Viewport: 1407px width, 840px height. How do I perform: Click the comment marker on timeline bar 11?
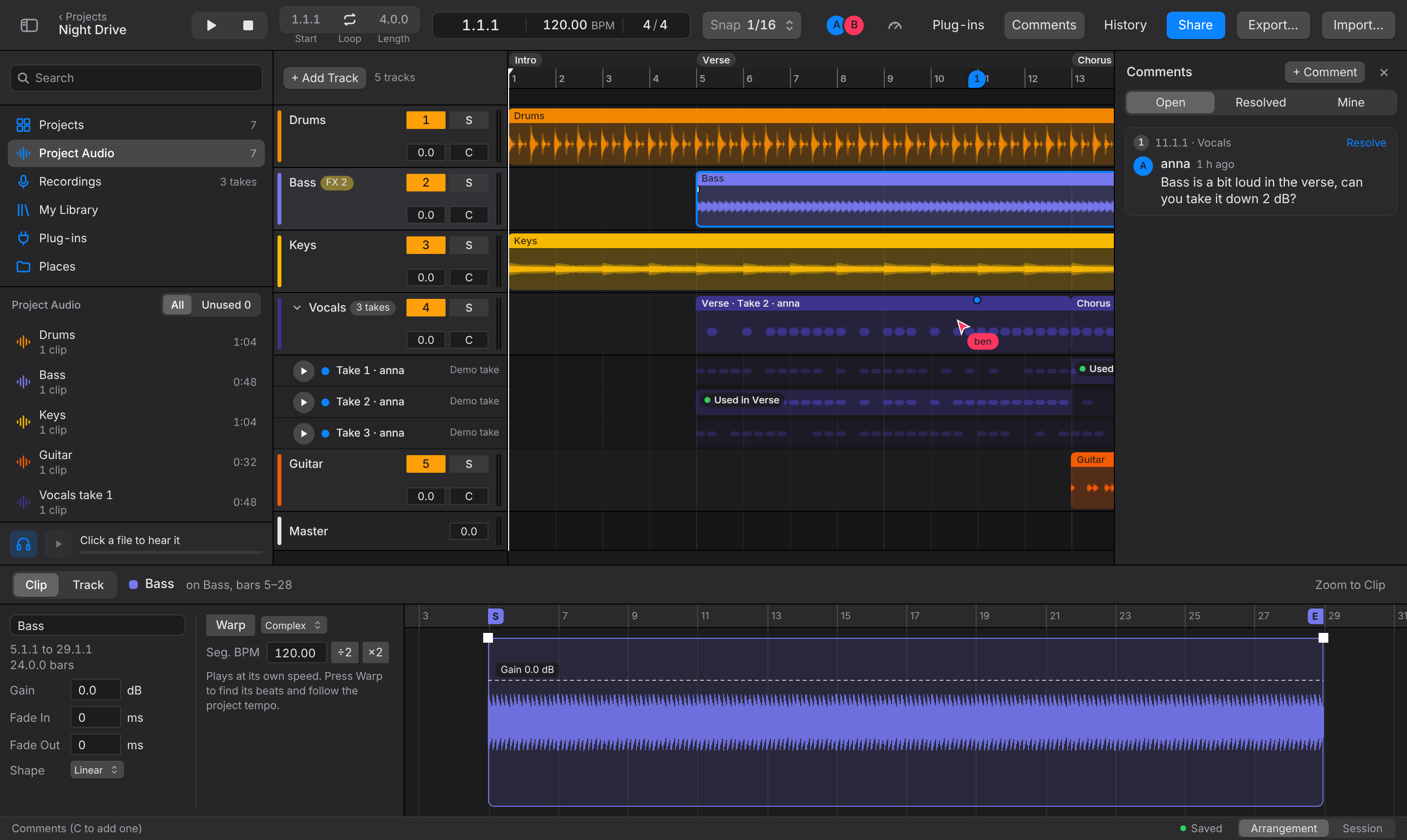click(x=976, y=79)
